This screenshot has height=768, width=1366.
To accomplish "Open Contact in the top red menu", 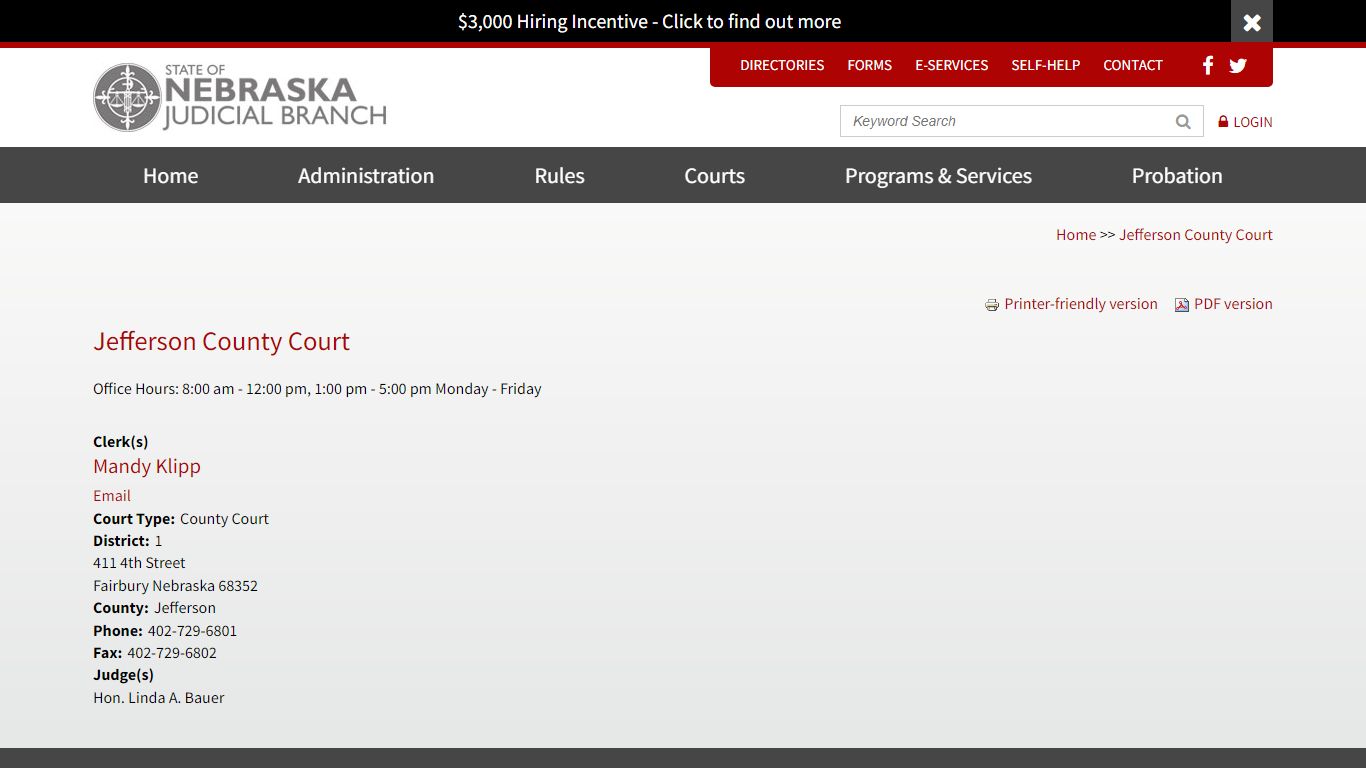I will click(1132, 65).
